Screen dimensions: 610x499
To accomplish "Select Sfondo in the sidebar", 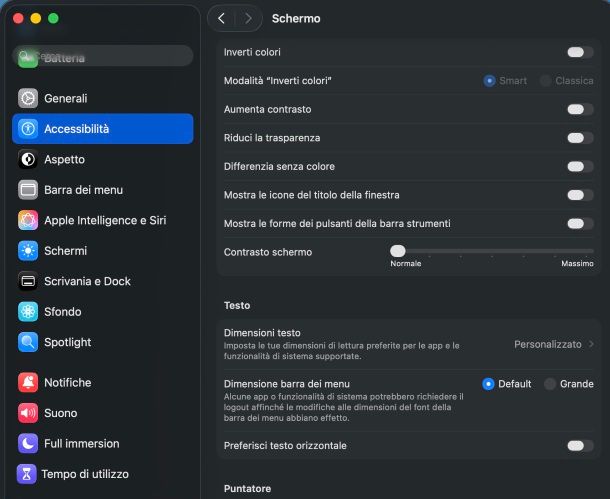I will [102, 312].
